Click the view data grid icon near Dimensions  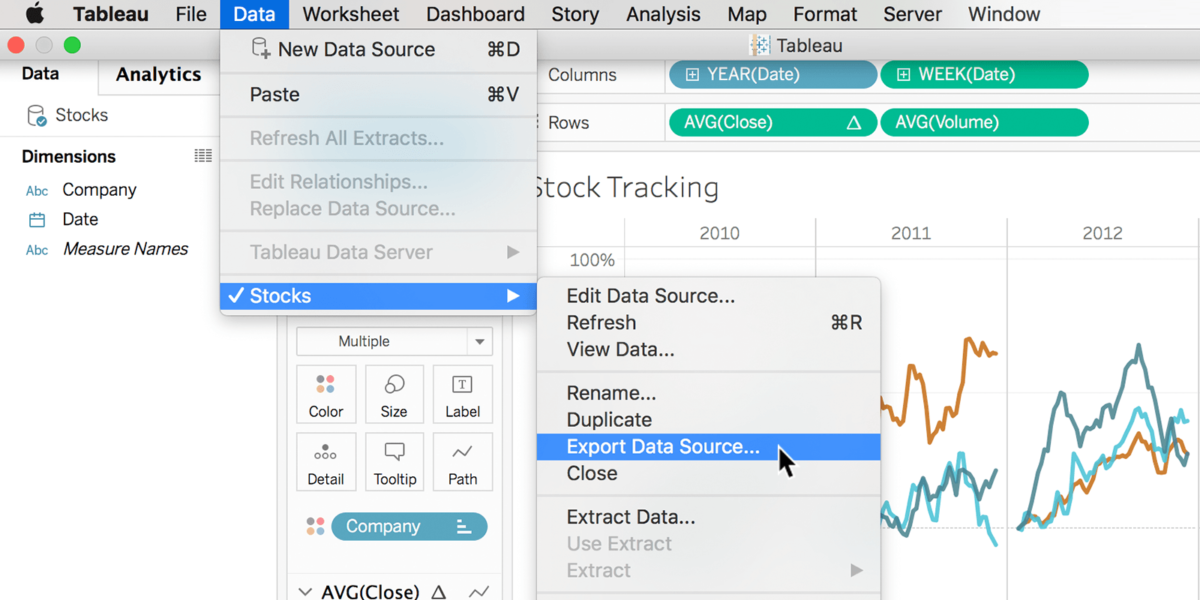[203, 155]
